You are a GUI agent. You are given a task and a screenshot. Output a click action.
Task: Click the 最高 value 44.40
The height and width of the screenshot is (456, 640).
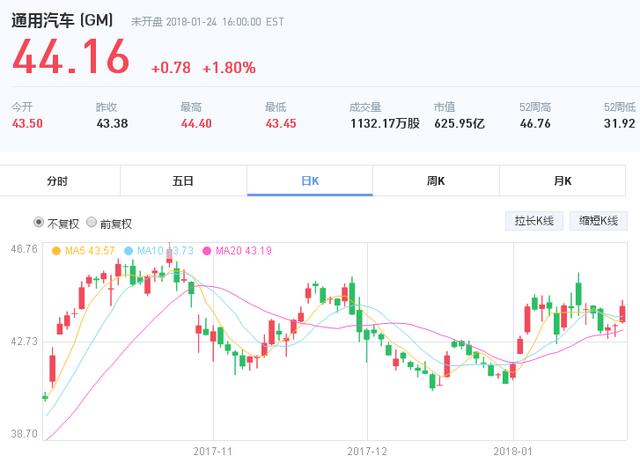tap(196, 123)
